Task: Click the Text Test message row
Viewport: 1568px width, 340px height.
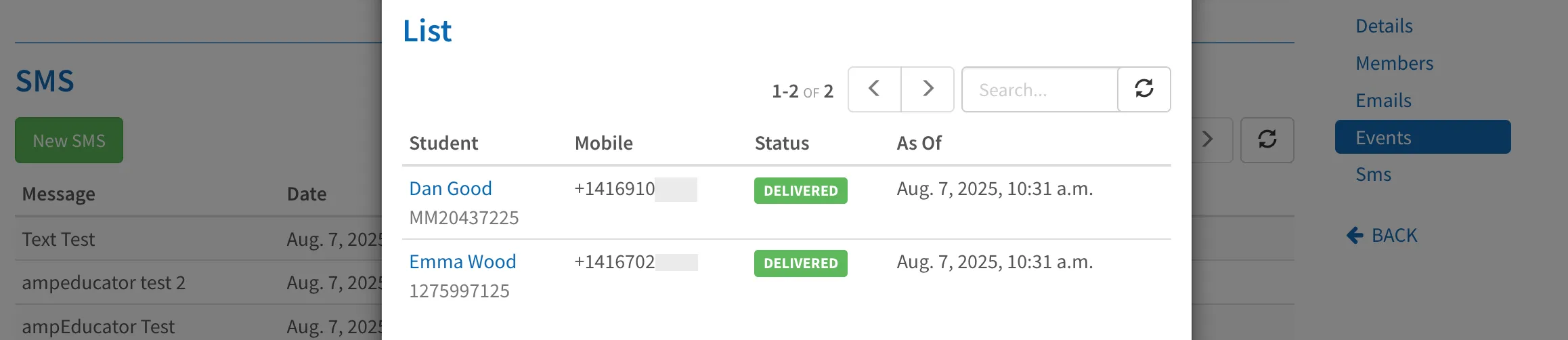Action: point(200,239)
